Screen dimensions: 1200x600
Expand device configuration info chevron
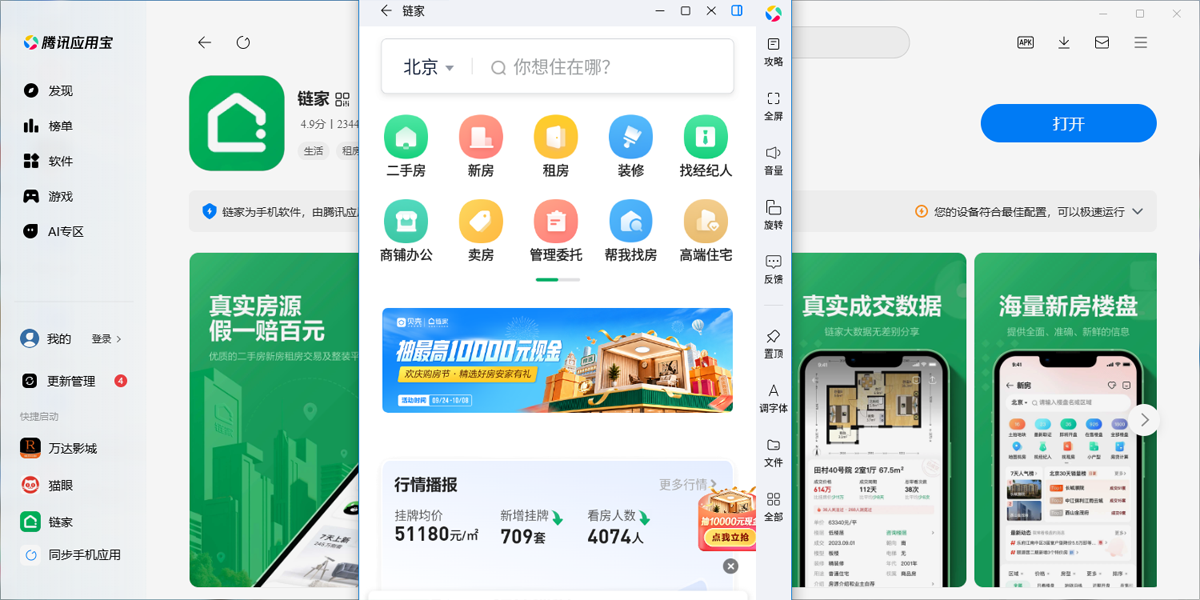pyautogui.click(x=1139, y=212)
